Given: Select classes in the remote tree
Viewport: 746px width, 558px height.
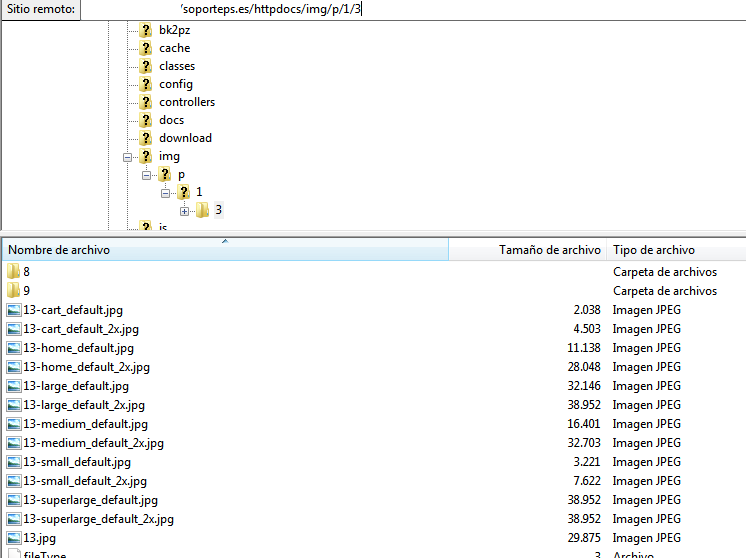Looking at the screenshot, I should pos(177,66).
